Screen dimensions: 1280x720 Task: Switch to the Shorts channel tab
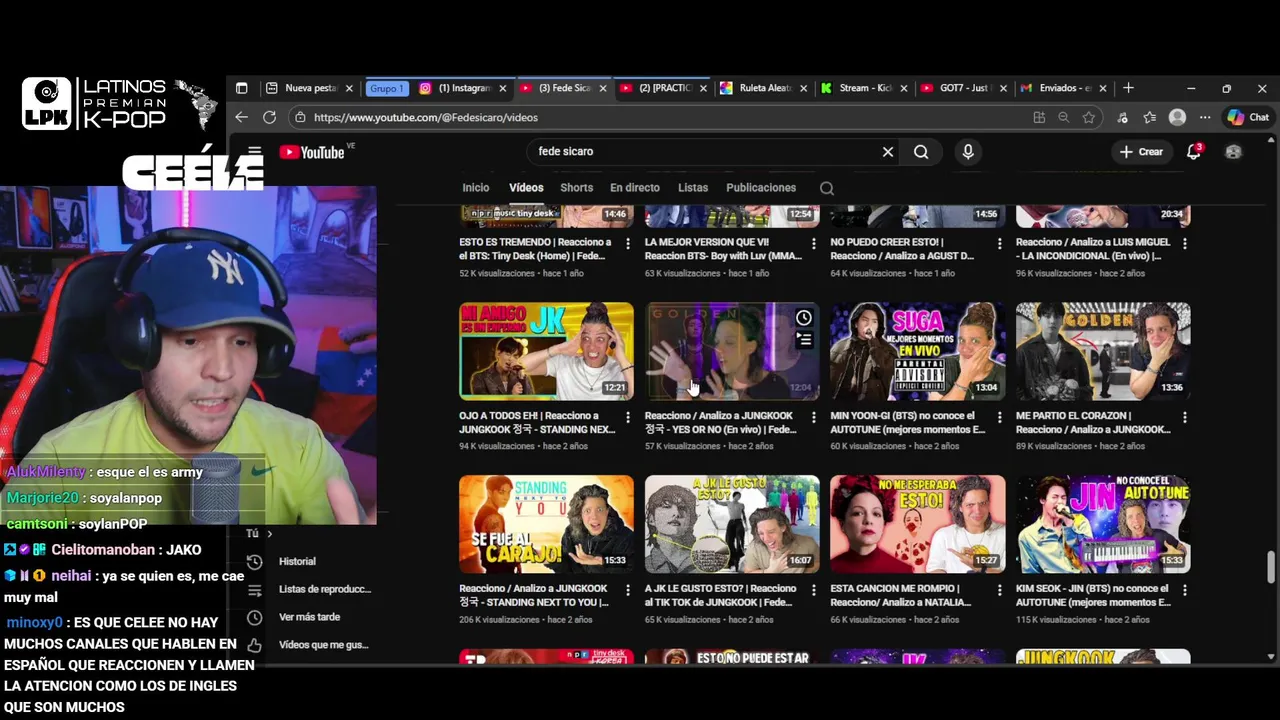coord(577,188)
